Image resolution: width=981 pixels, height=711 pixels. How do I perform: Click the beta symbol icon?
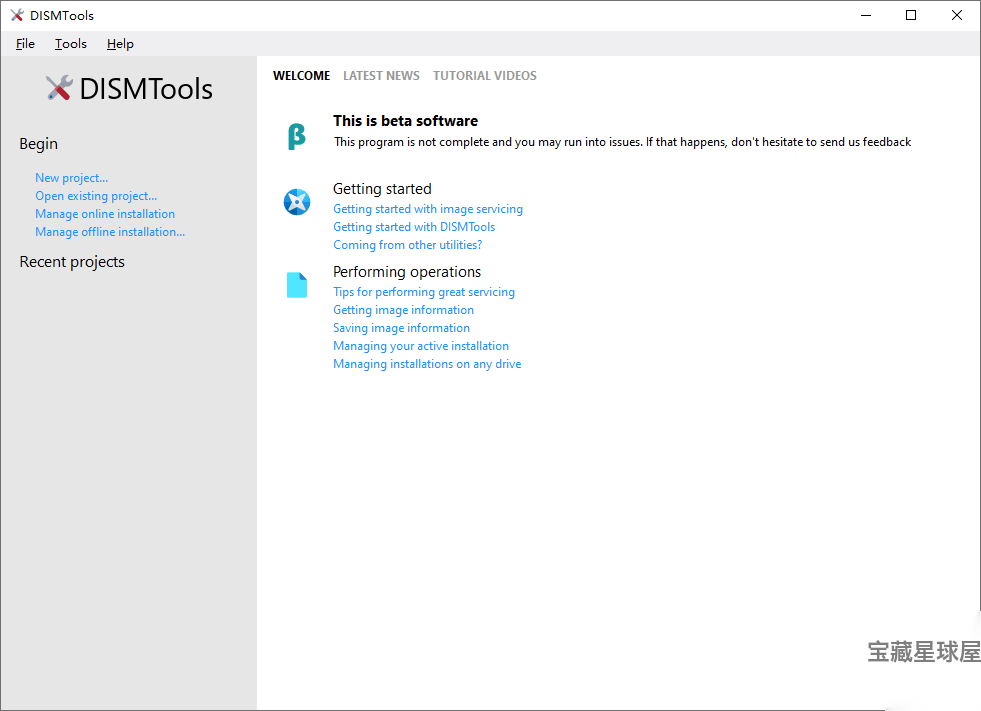(297, 136)
